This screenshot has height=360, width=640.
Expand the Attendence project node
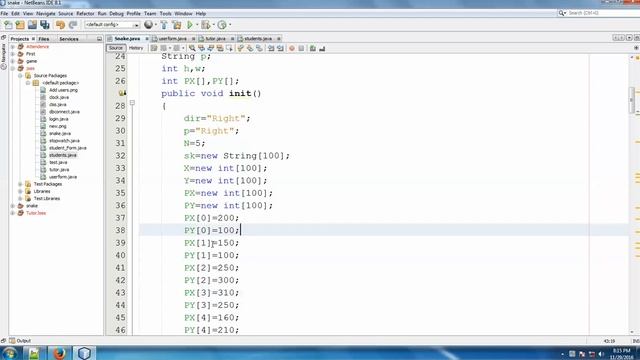tap(13, 47)
